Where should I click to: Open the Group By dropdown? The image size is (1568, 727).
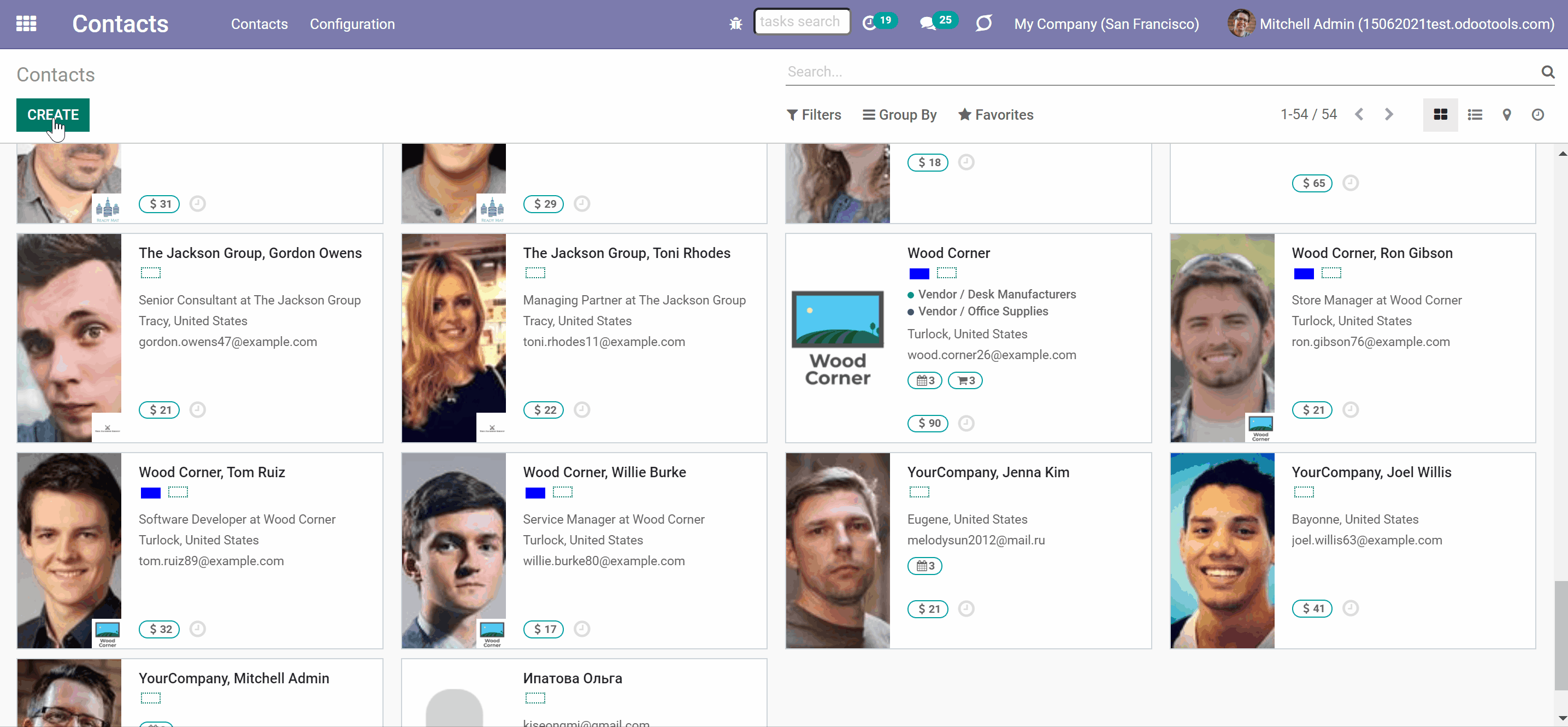pos(900,114)
